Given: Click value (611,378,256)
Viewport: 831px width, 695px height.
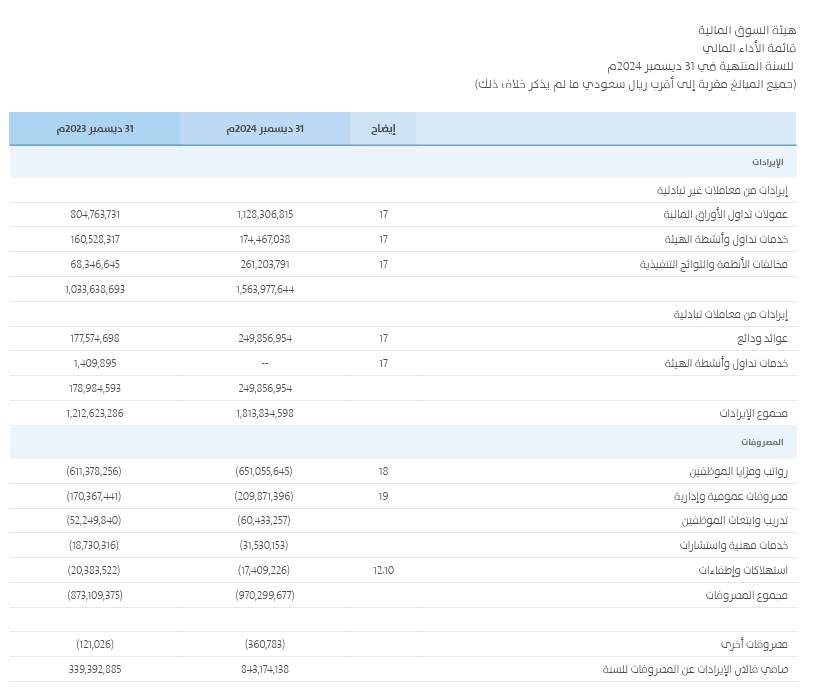Looking at the screenshot, I should [x=94, y=472].
